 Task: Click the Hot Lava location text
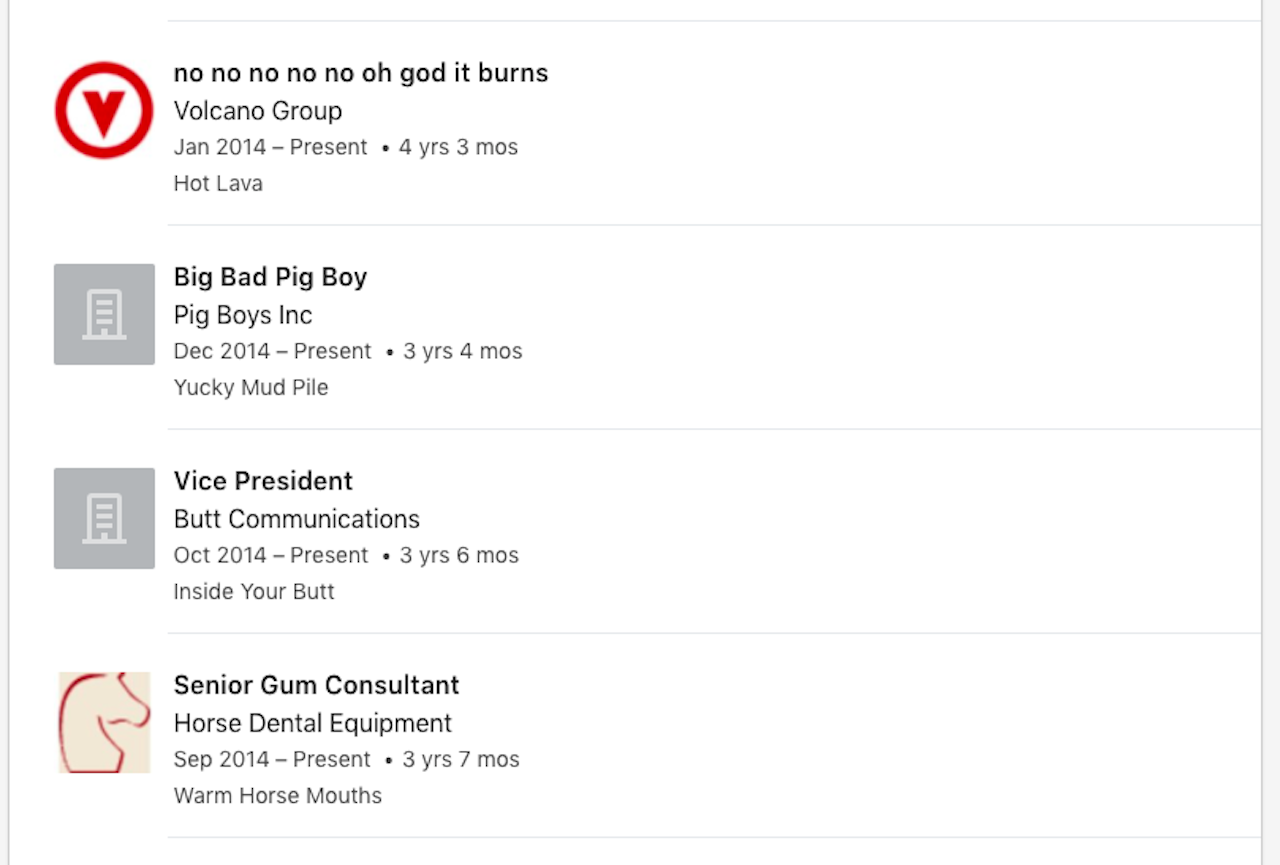[x=218, y=184]
